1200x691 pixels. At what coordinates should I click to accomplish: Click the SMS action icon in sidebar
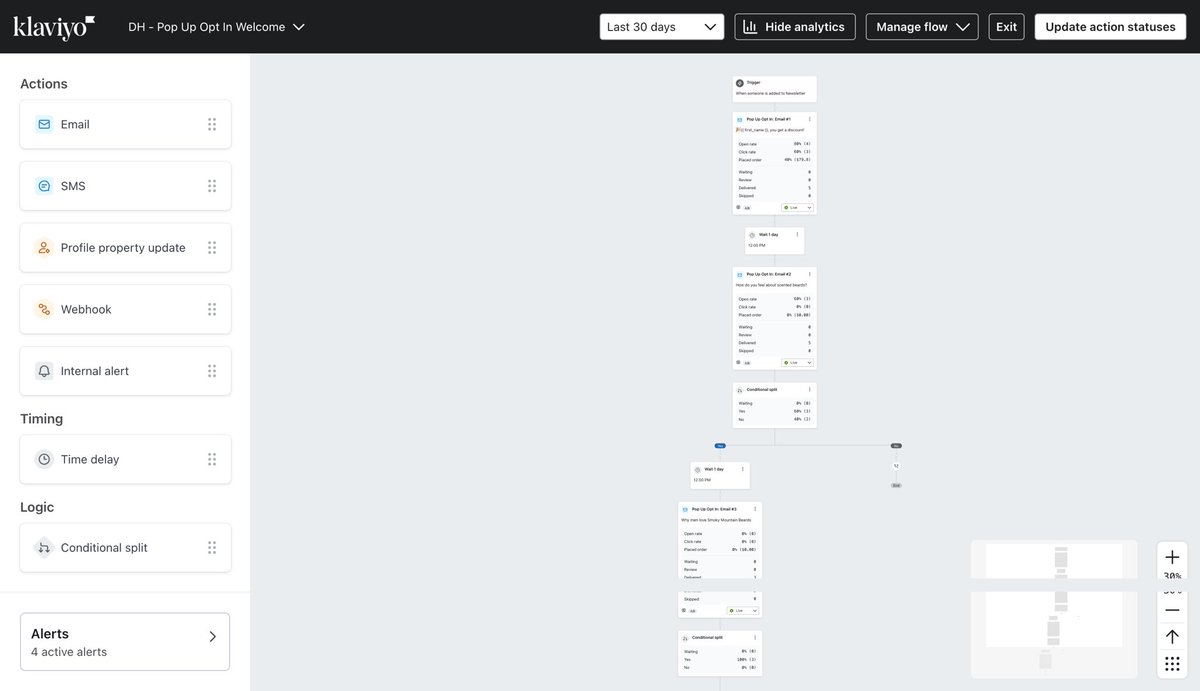(x=44, y=186)
